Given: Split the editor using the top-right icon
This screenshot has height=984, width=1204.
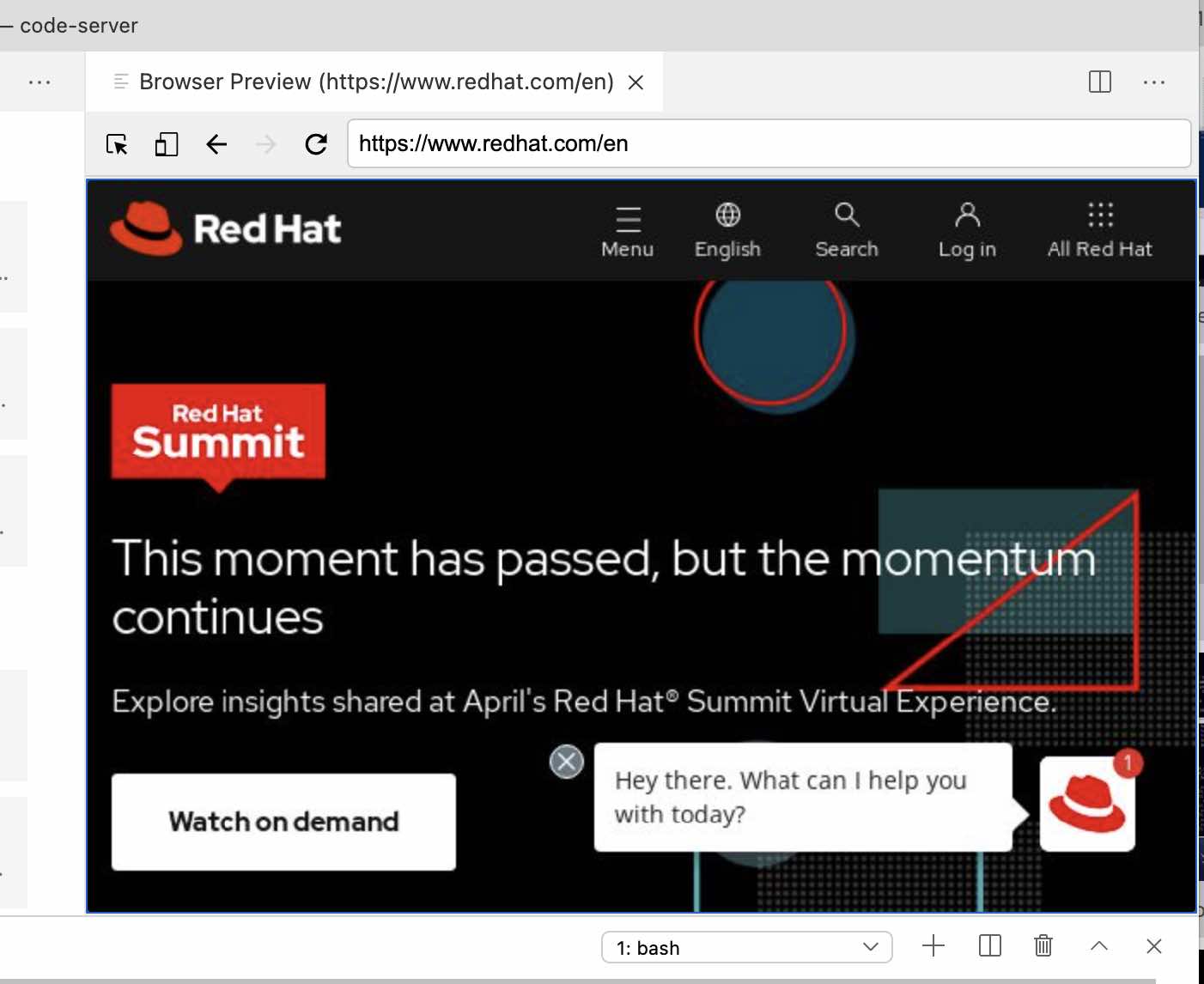Looking at the screenshot, I should tap(1099, 82).
